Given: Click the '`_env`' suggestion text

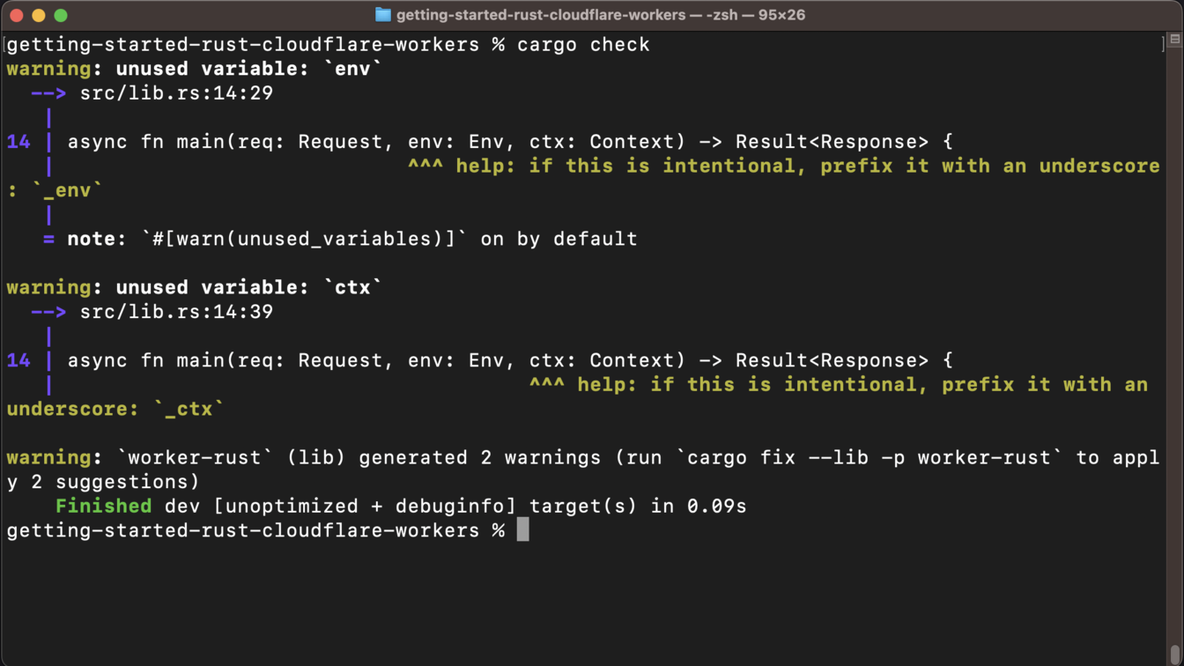Looking at the screenshot, I should pyautogui.click(x=66, y=191).
